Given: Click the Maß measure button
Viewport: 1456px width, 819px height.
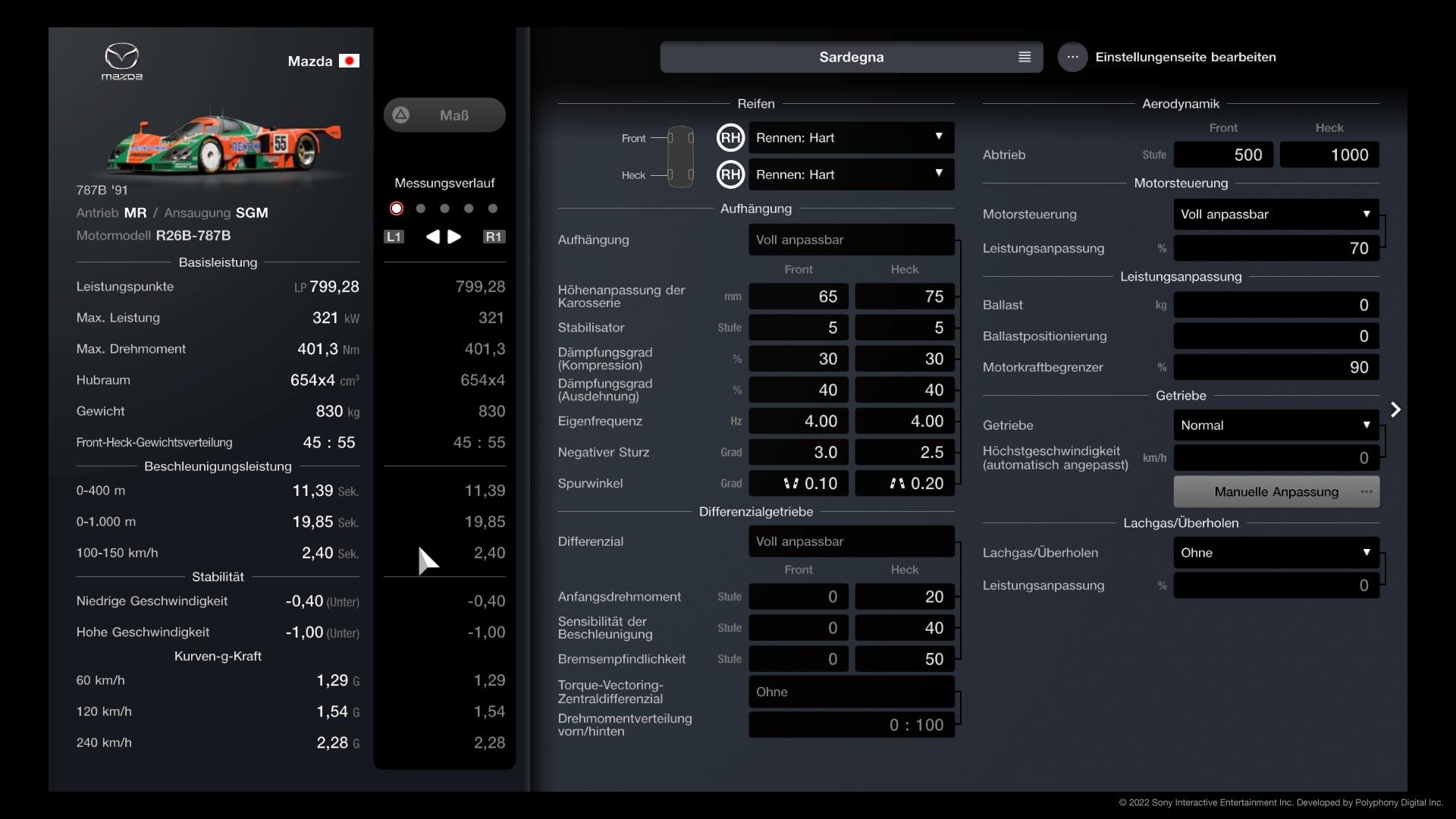Looking at the screenshot, I should 444,115.
